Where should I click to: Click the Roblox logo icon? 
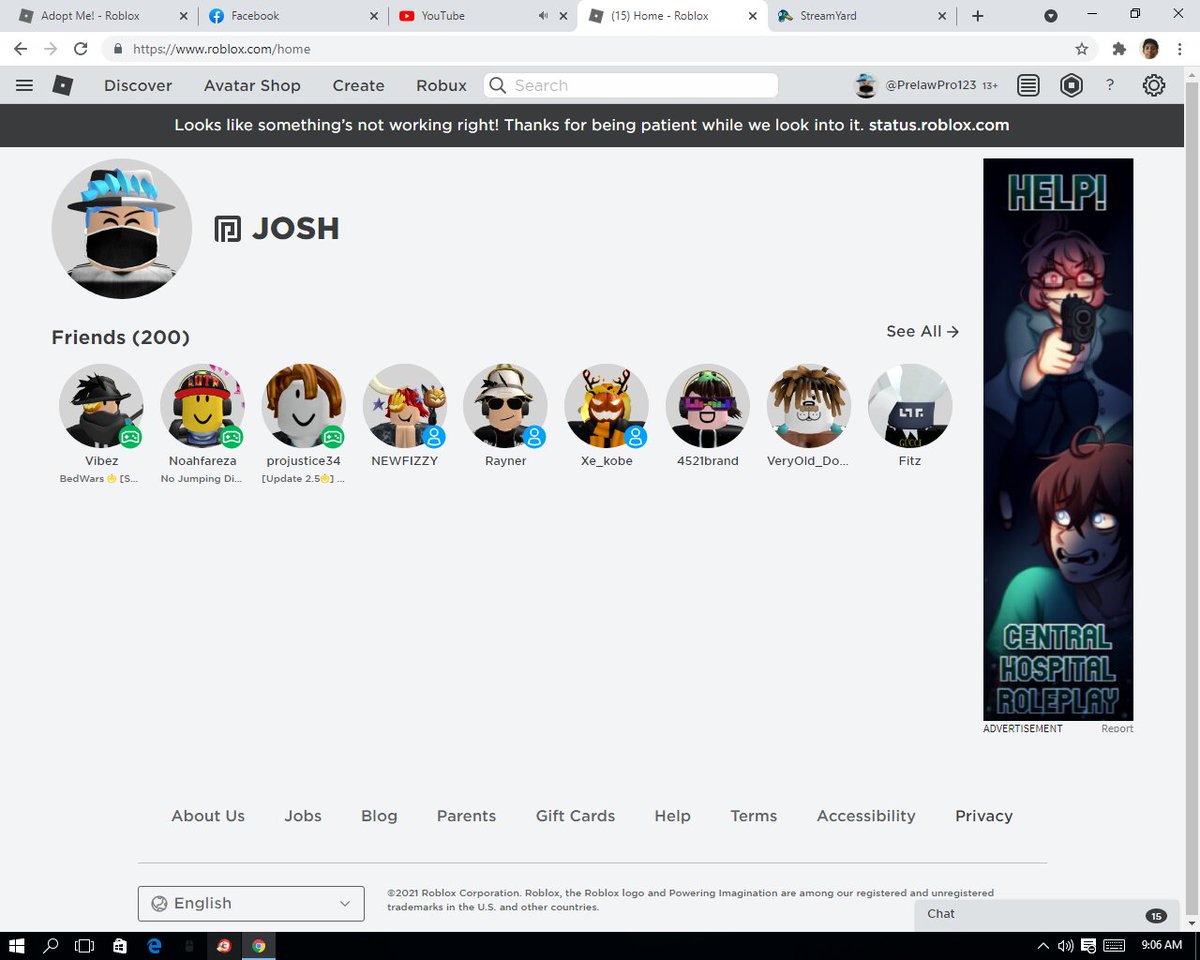point(62,85)
